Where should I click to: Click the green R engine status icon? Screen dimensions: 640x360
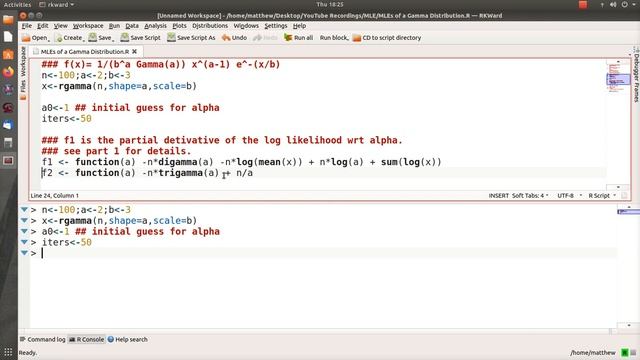624,353
